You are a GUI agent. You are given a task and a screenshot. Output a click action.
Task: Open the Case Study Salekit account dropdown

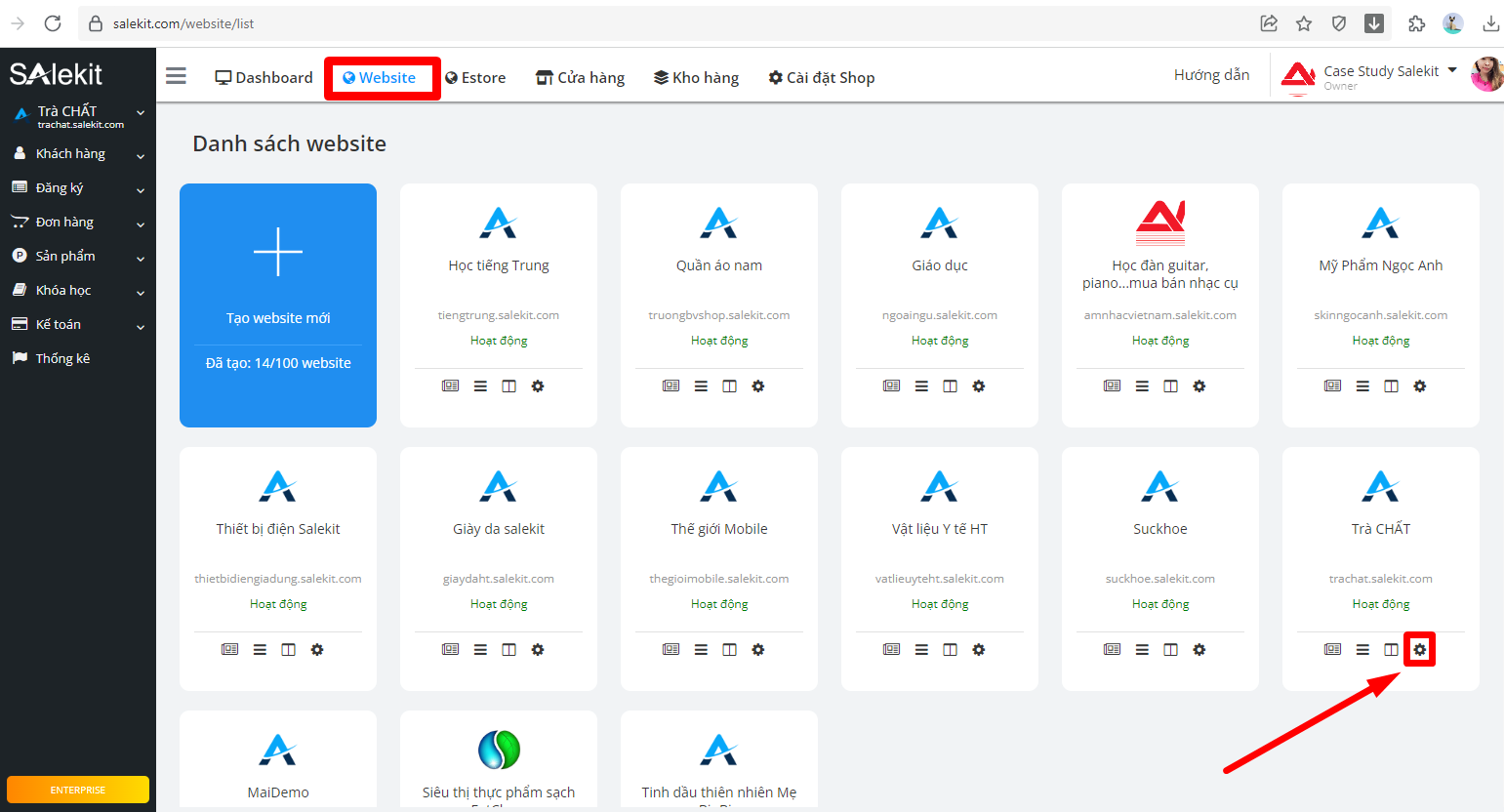pos(1390,72)
